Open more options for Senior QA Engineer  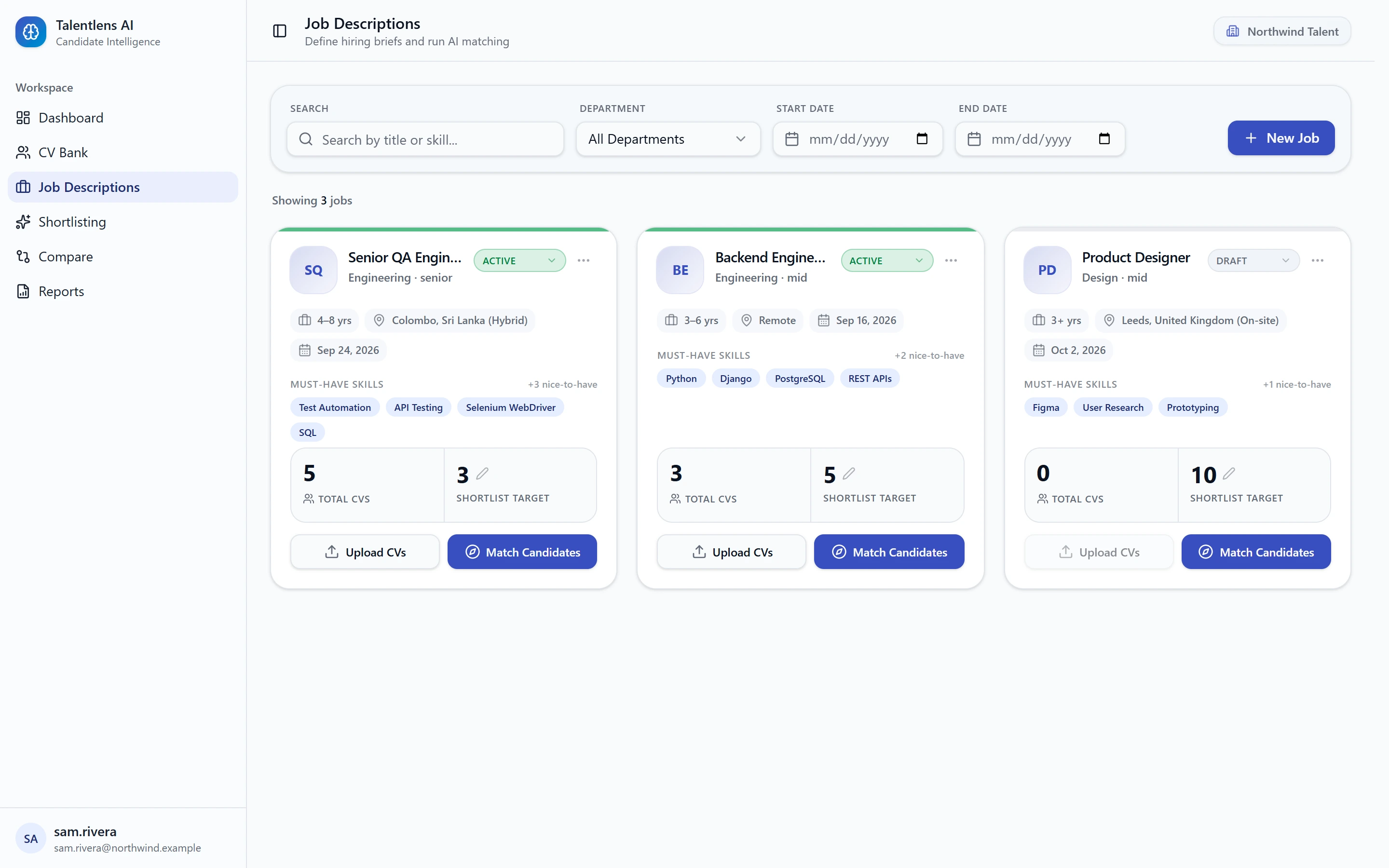tap(584, 260)
